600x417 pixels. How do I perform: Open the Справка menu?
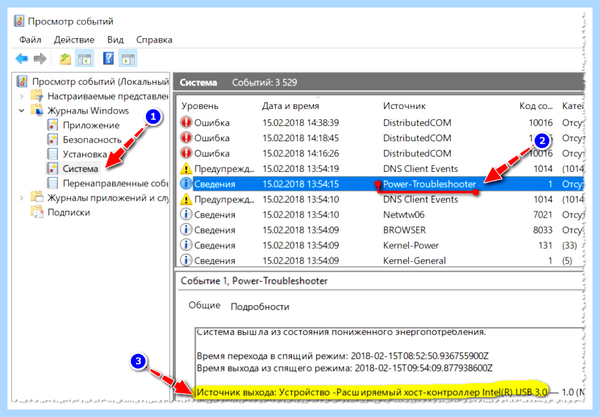(154, 40)
